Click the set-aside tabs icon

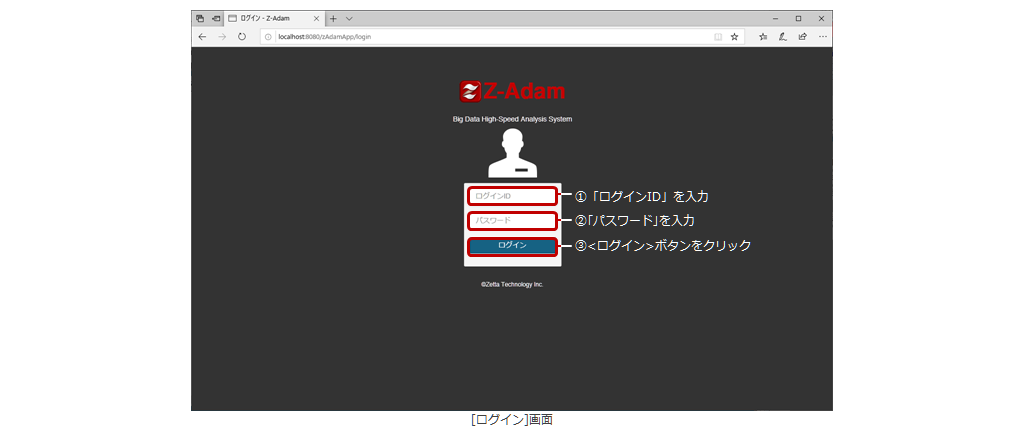pos(216,19)
